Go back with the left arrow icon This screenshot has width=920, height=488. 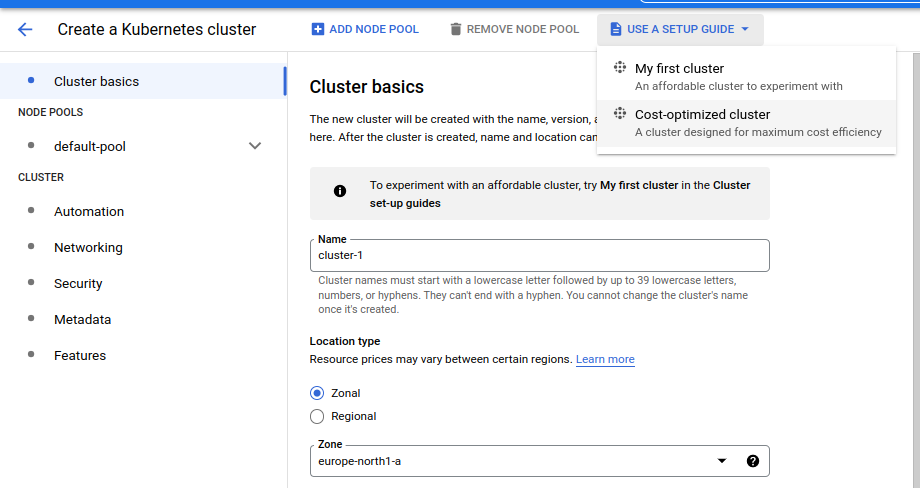pyautogui.click(x=25, y=29)
